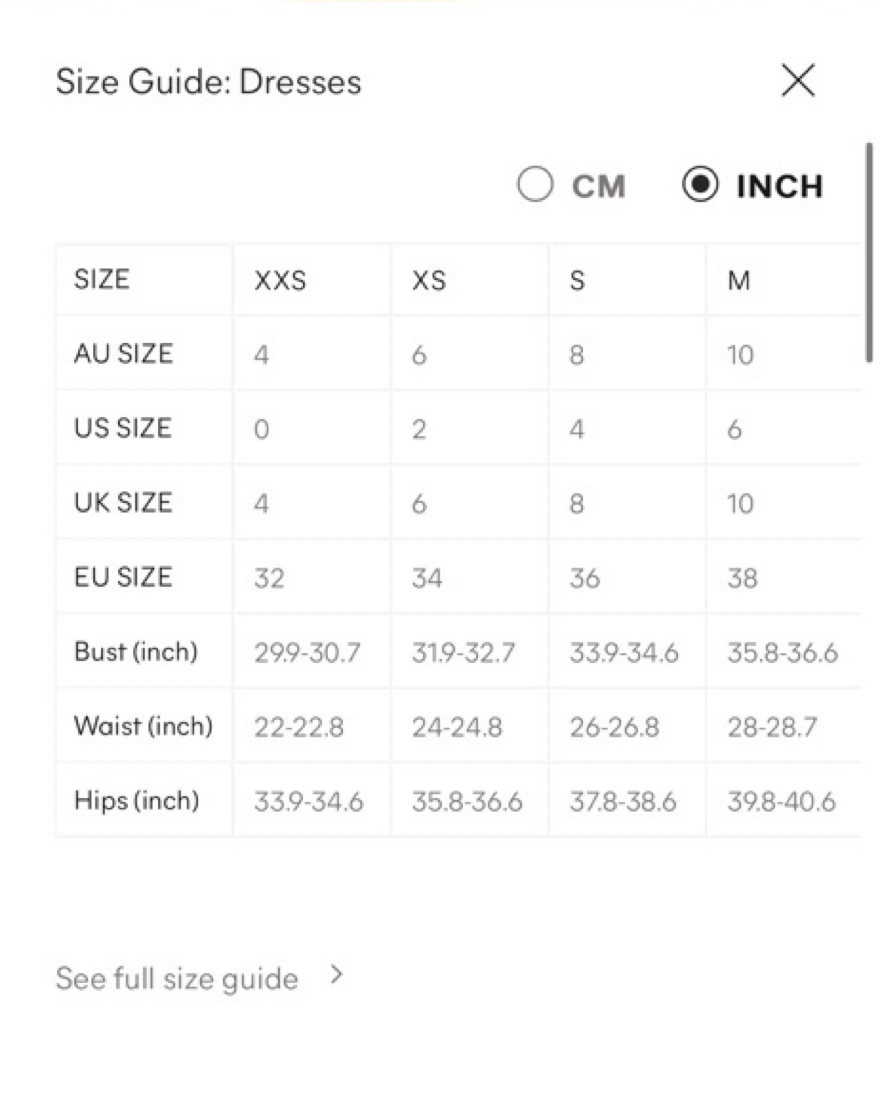Screen dimensions: 880x1099
Task: Close the size guide with the X icon
Action: coord(798,80)
